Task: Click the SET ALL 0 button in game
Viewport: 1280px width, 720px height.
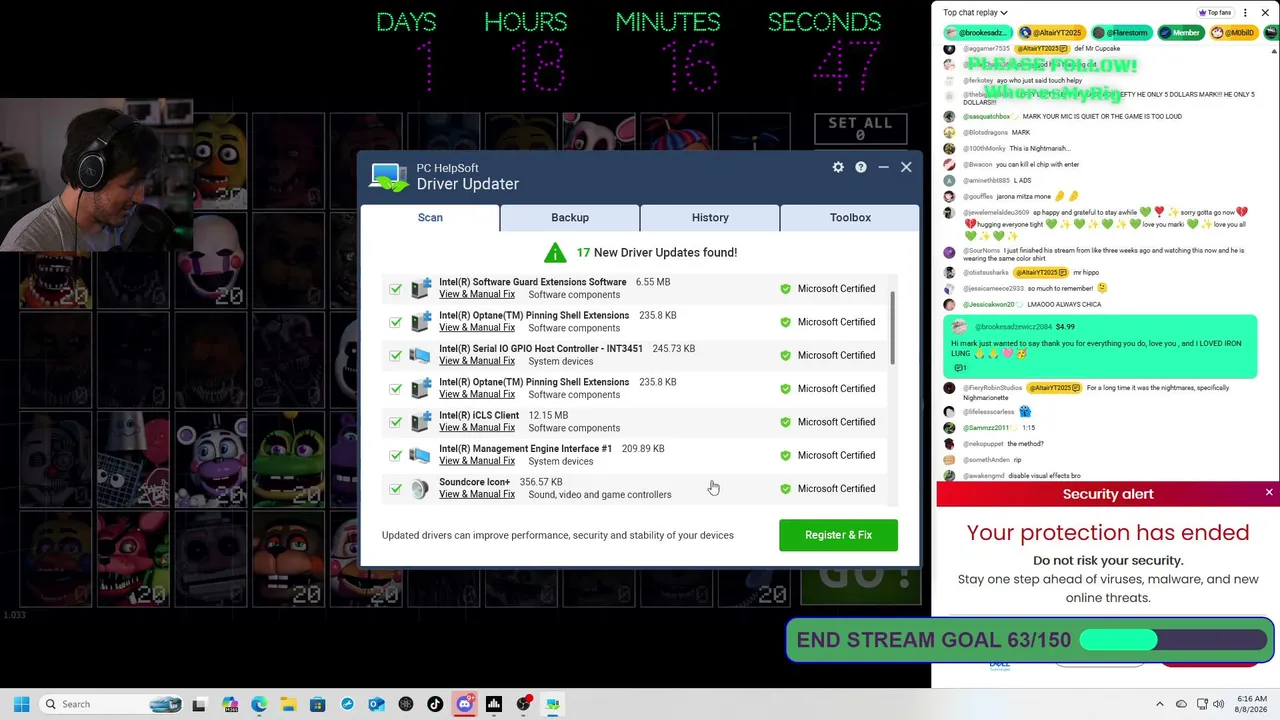Action: click(x=860, y=129)
